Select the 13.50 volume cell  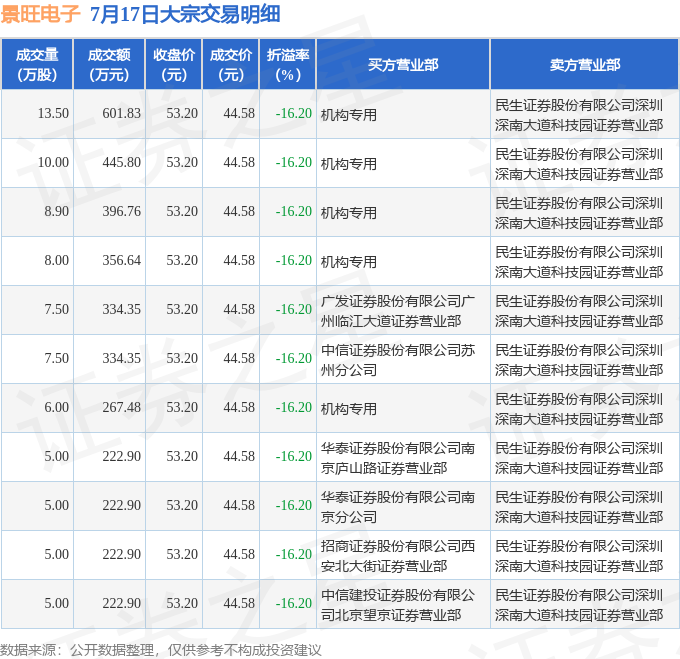click(x=53, y=114)
